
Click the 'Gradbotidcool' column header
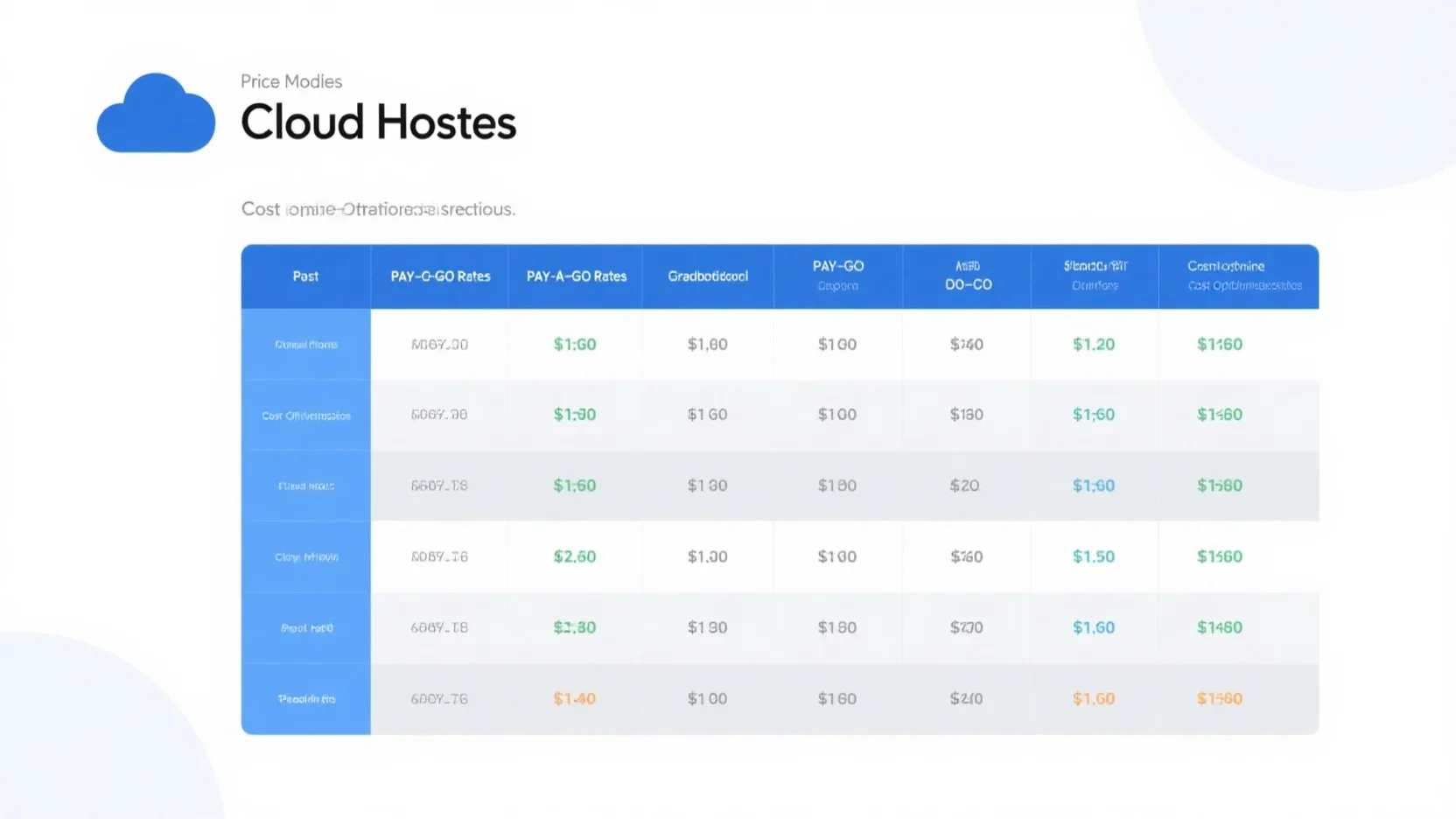coord(708,276)
